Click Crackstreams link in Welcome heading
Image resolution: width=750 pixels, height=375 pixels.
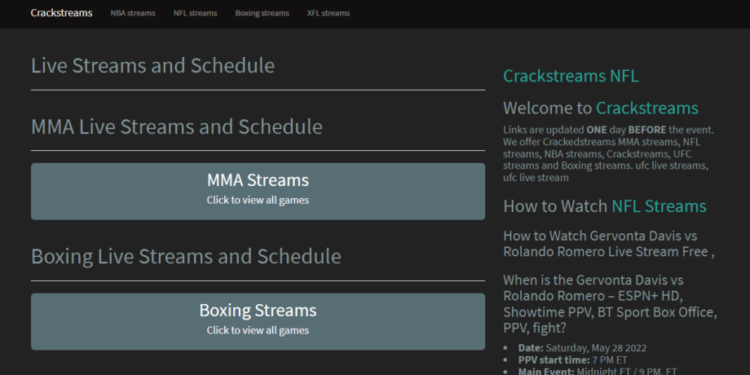click(x=647, y=108)
